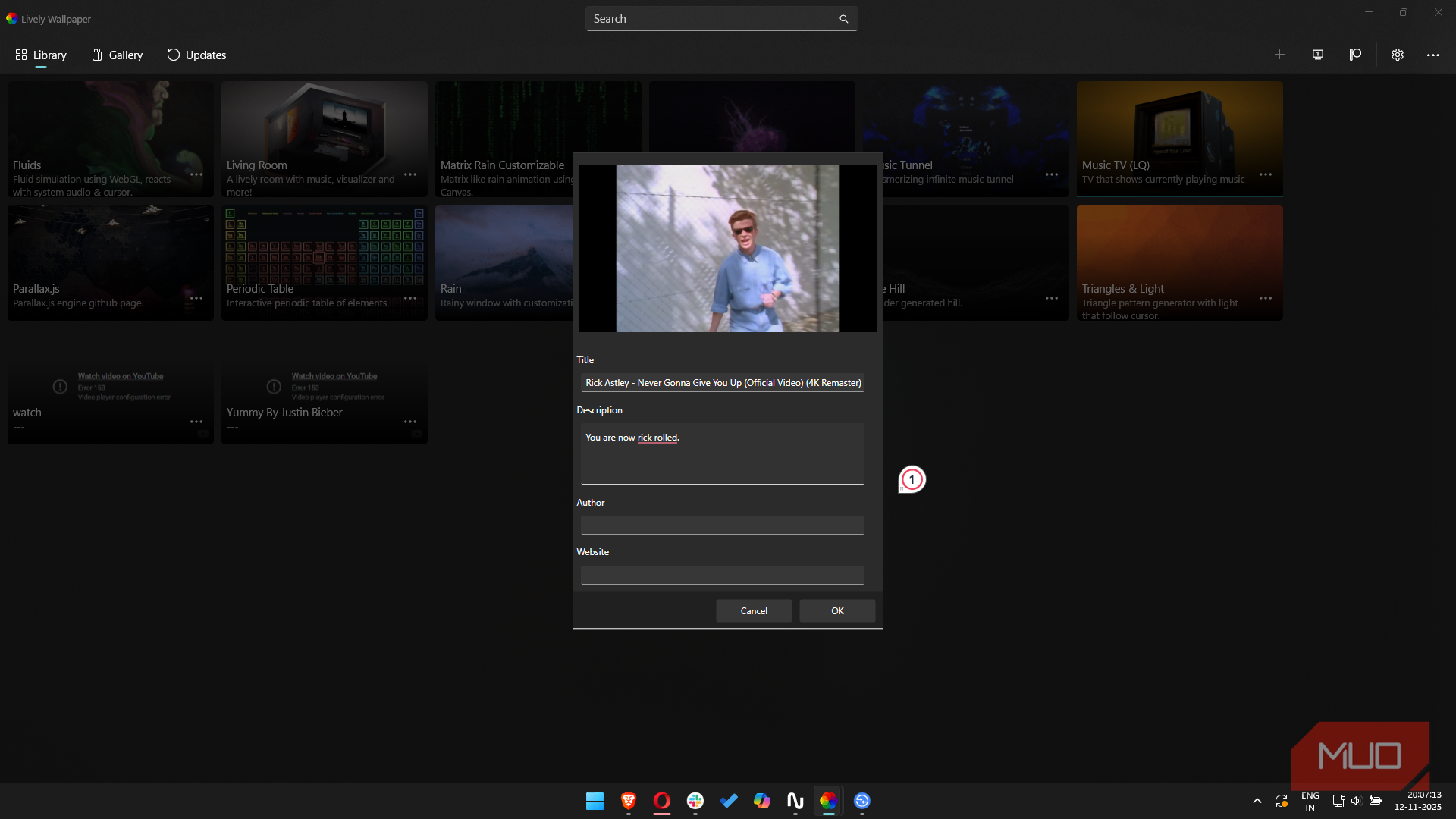Open Triangles & Light options ellipsis
1456x819 pixels.
tap(1266, 298)
